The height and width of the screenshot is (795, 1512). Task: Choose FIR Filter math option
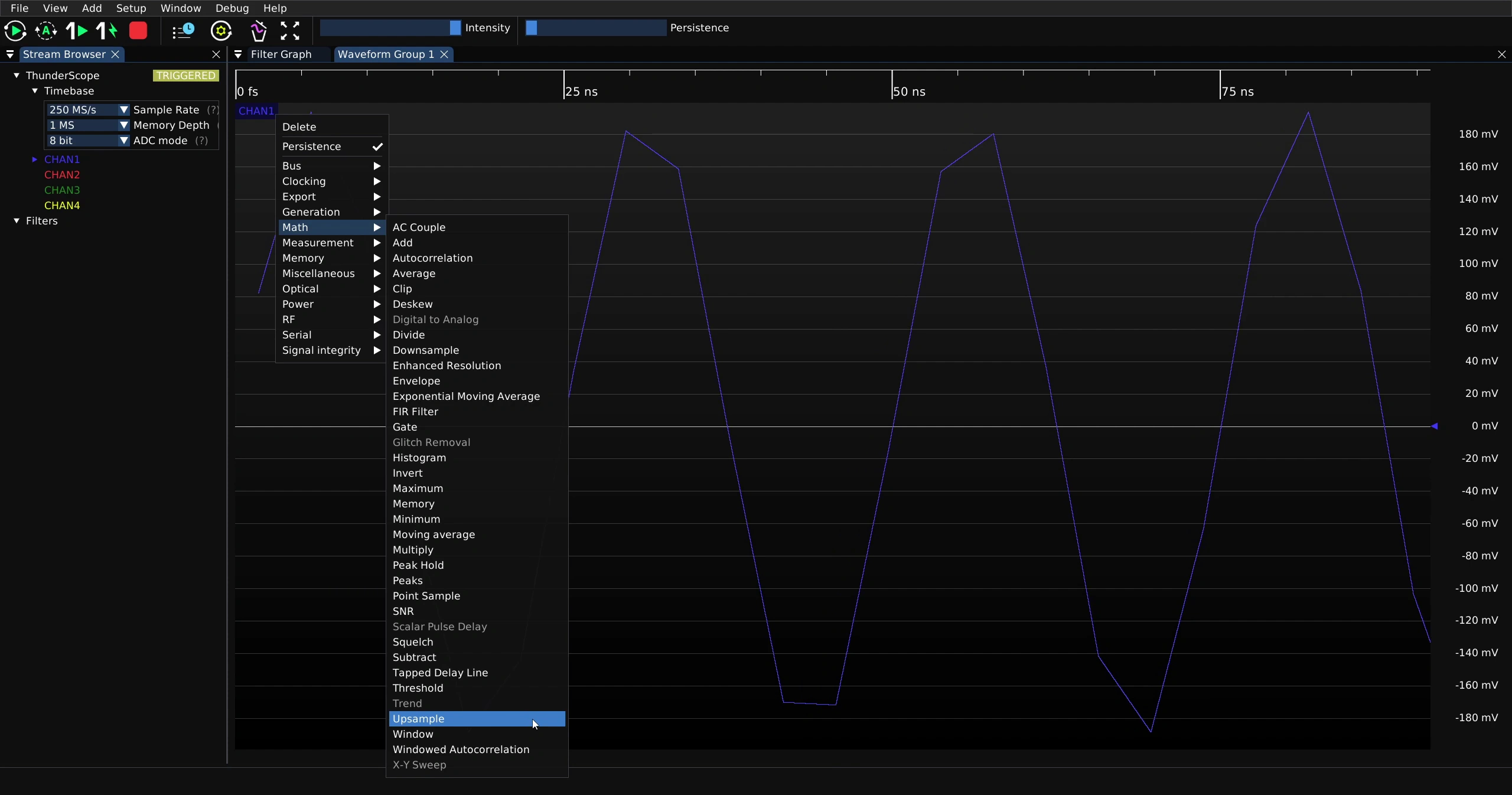477,412
